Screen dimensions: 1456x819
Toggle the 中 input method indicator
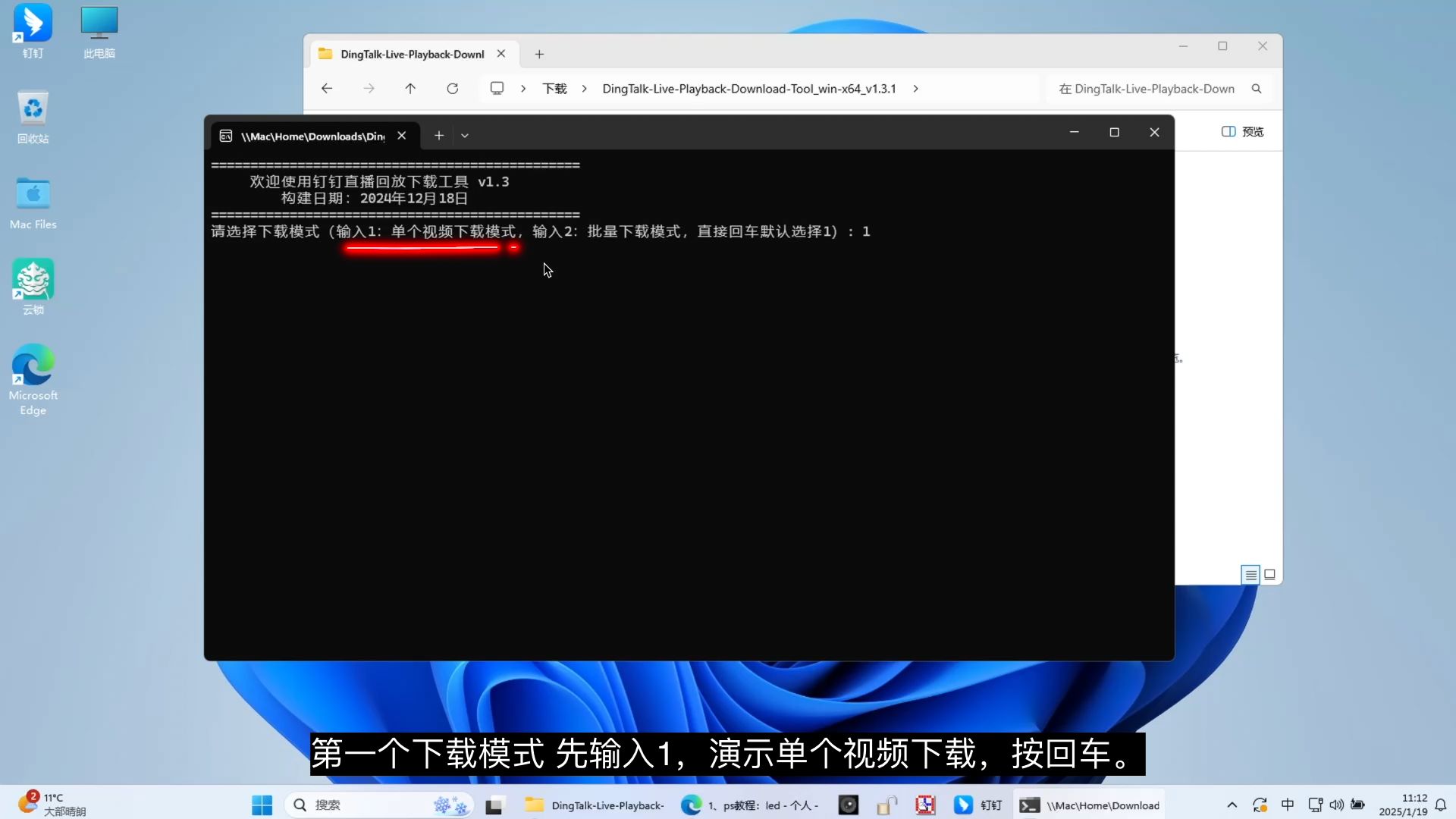1288,805
